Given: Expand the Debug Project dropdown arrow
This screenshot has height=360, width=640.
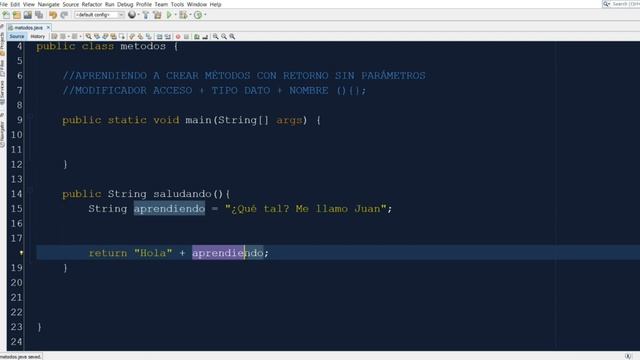Looking at the screenshot, I should 190,15.
